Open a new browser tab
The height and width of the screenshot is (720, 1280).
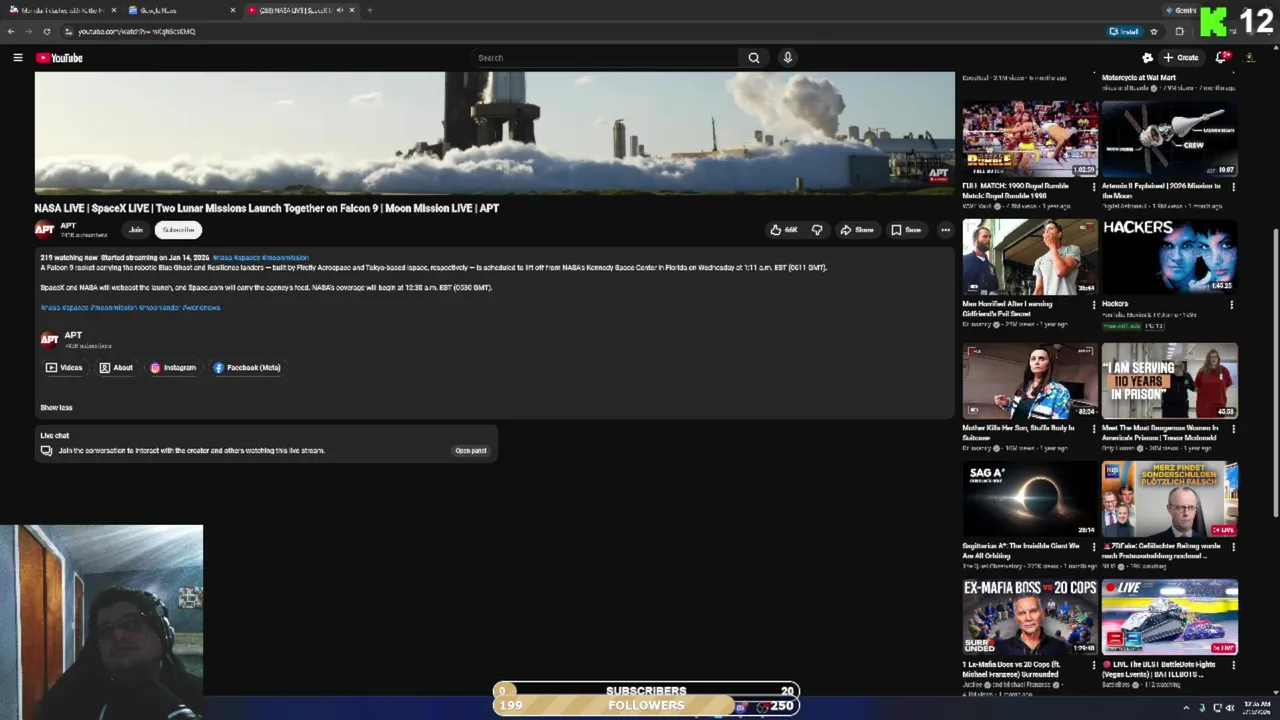pyautogui.click(x=369, y=10)
